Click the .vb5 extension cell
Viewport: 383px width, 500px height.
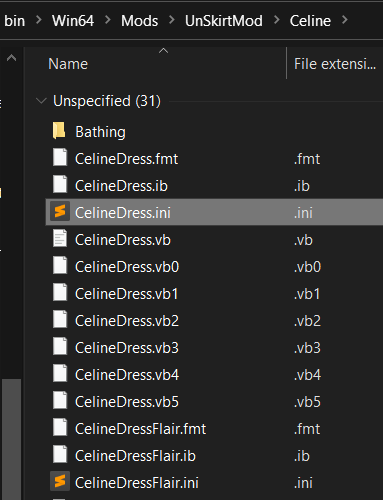[x=307, y=402]
